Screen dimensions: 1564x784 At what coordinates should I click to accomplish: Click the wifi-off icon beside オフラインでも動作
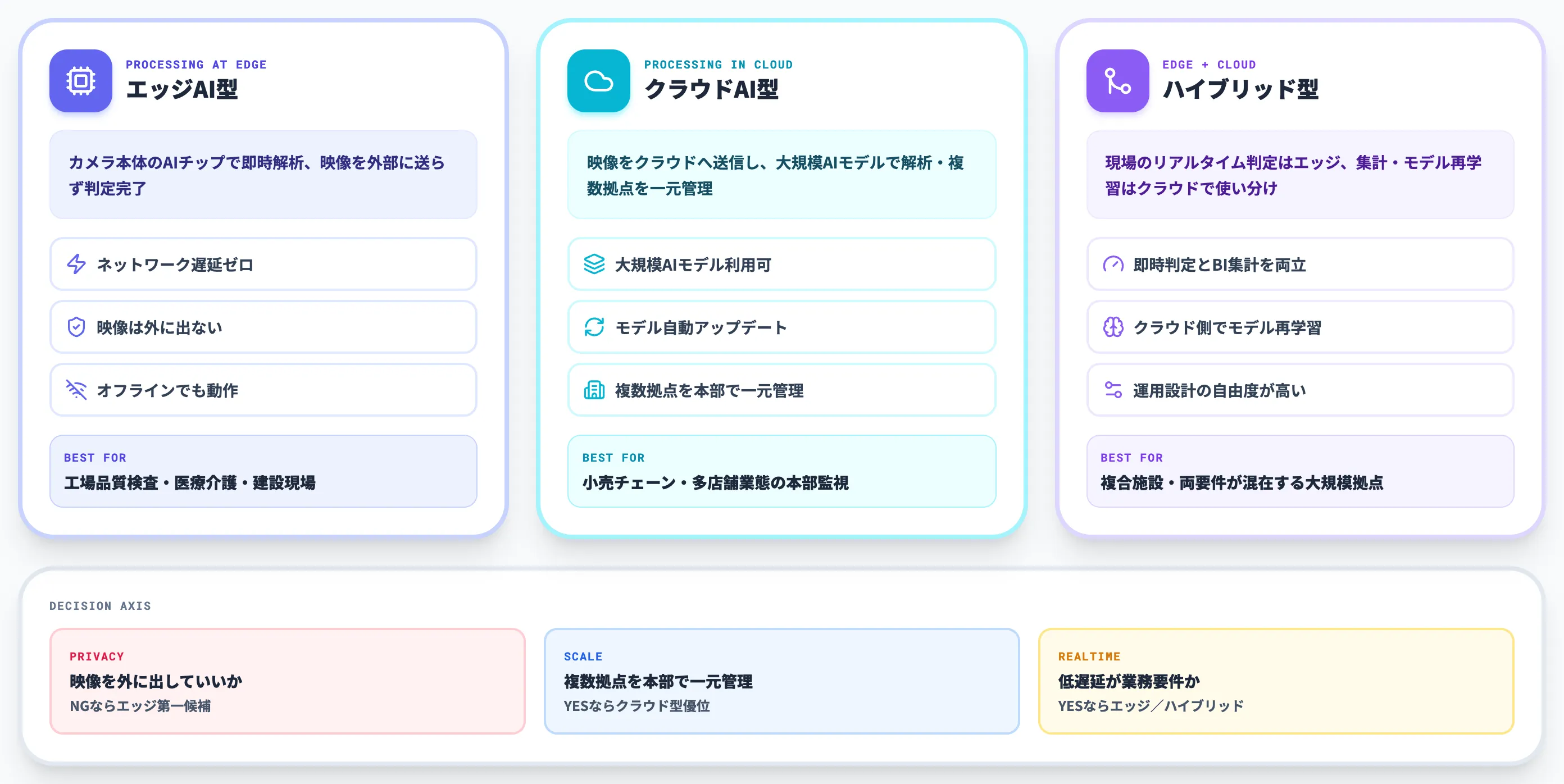click(x=76, y=390)
